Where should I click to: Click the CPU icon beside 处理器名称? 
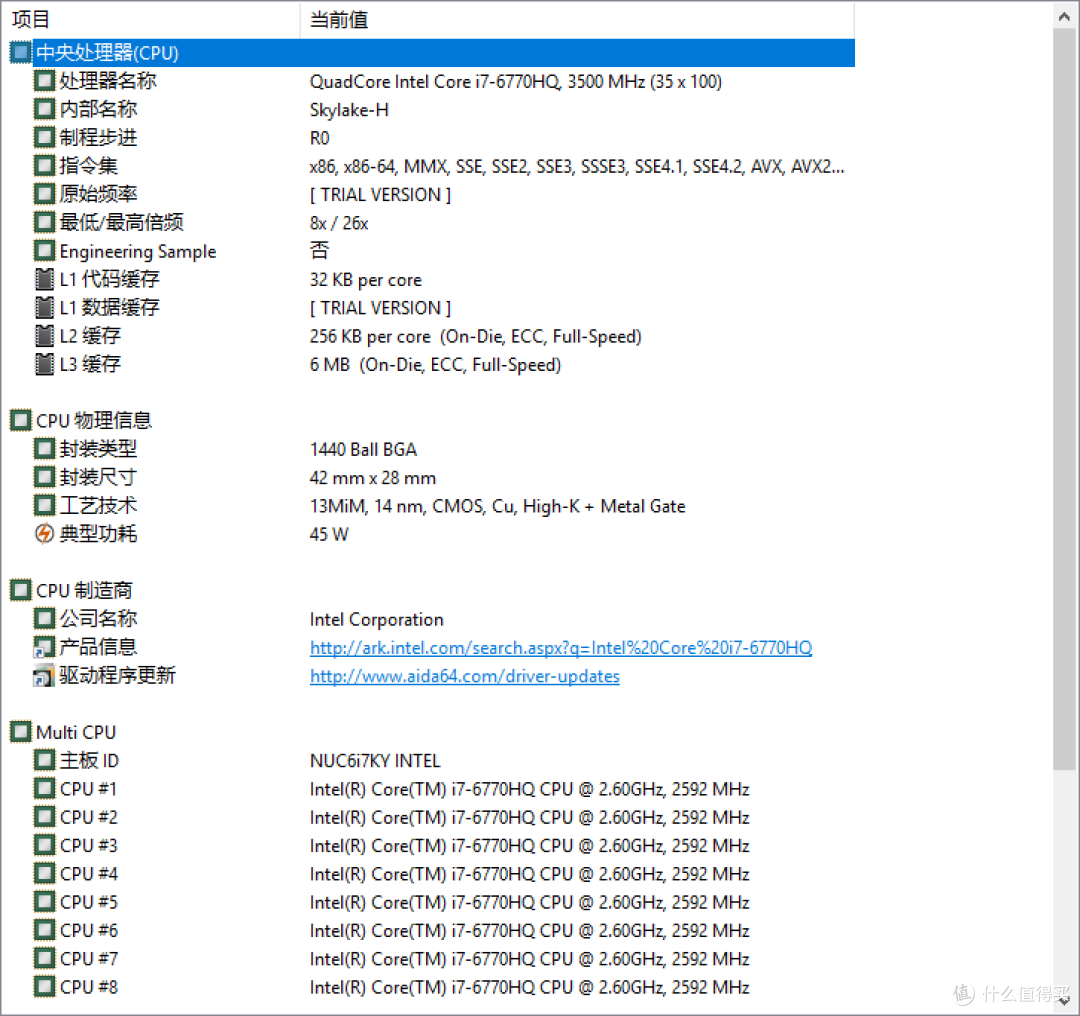pos(44,81)
